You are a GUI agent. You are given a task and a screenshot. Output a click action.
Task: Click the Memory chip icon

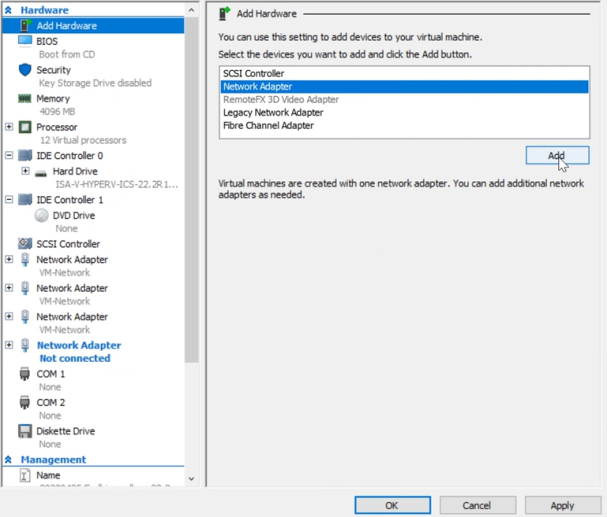[25, 99]
